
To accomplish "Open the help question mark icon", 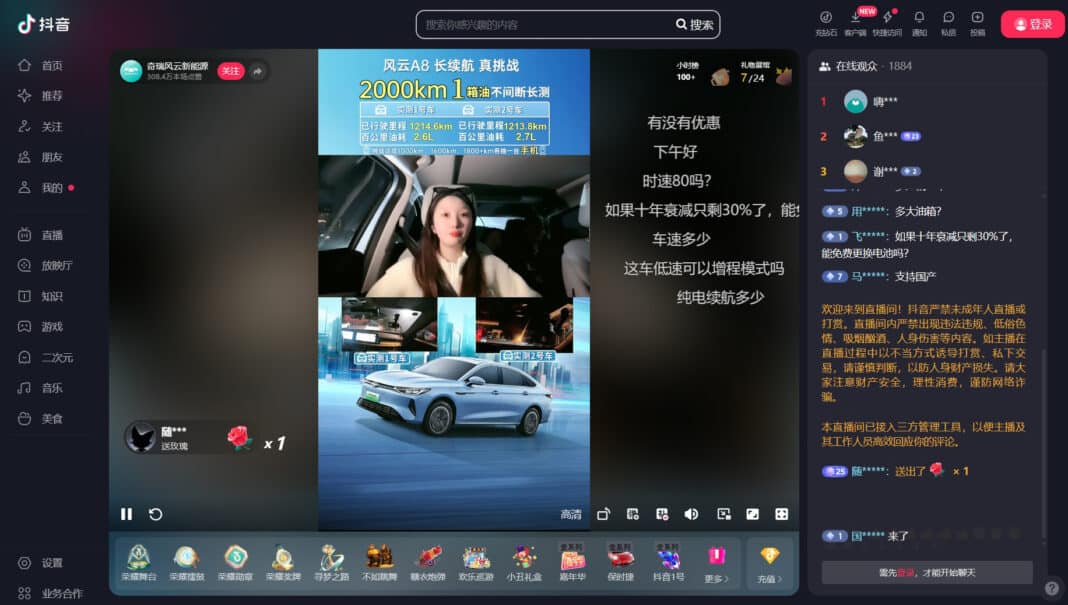I will [x=1052, y=588].
